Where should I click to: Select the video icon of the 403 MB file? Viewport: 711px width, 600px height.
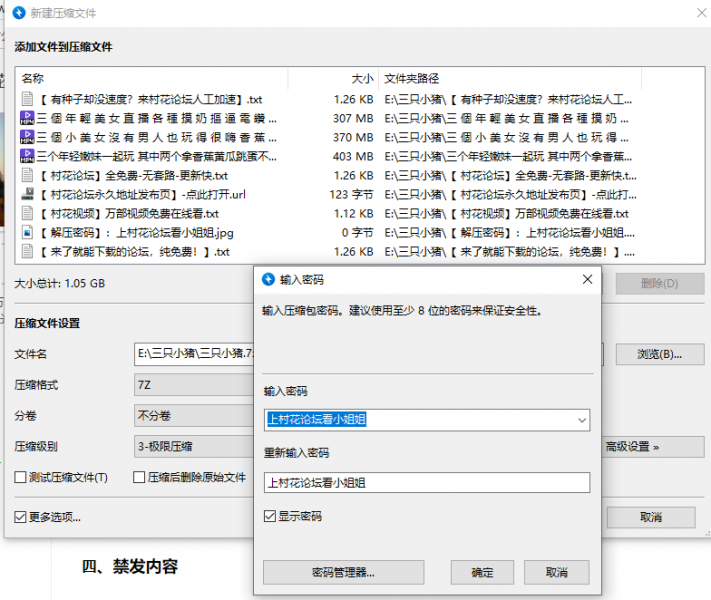pyautogui.click(x=28, y=156)
